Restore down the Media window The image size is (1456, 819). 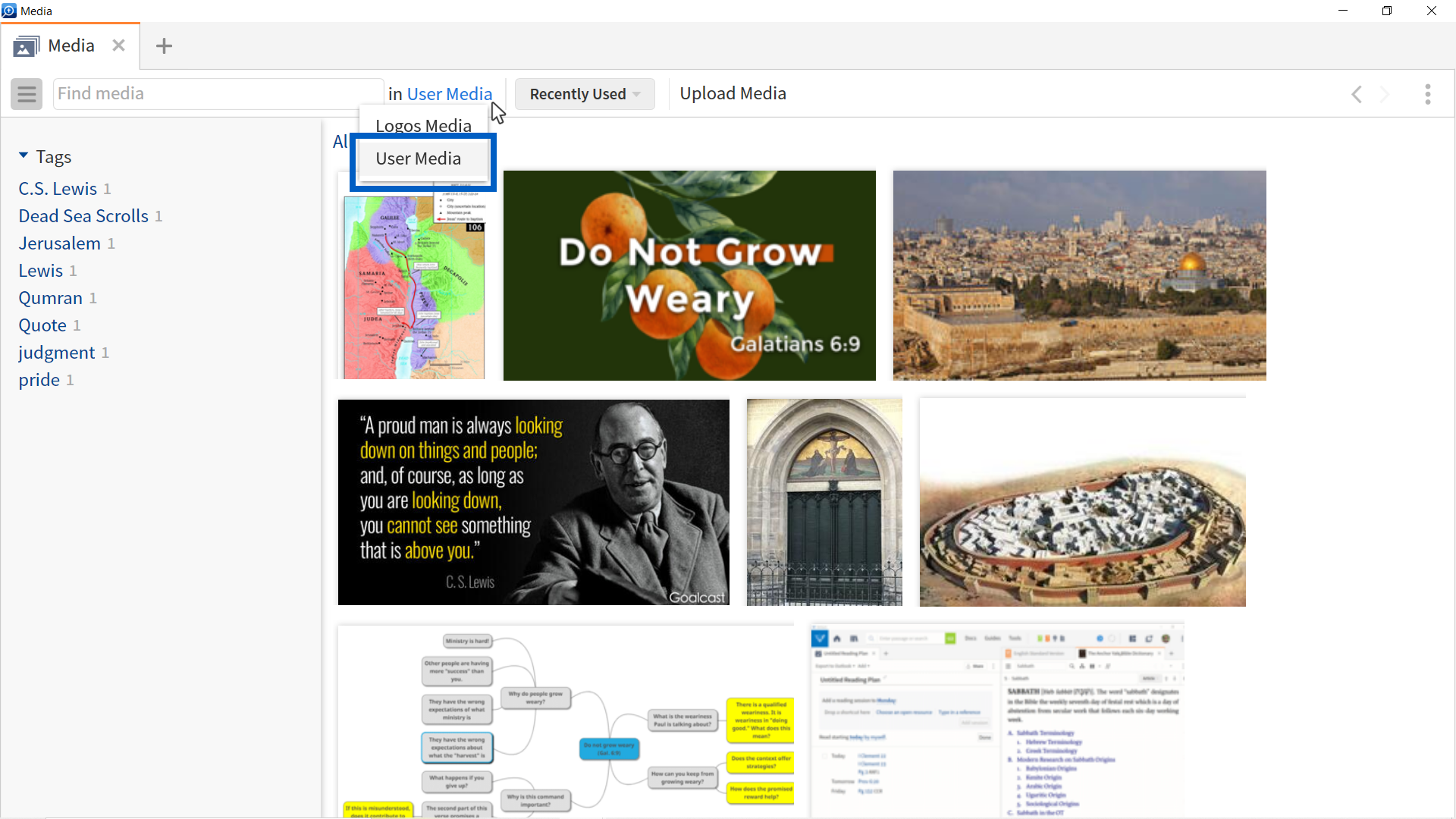click(x=1387, y=11)
